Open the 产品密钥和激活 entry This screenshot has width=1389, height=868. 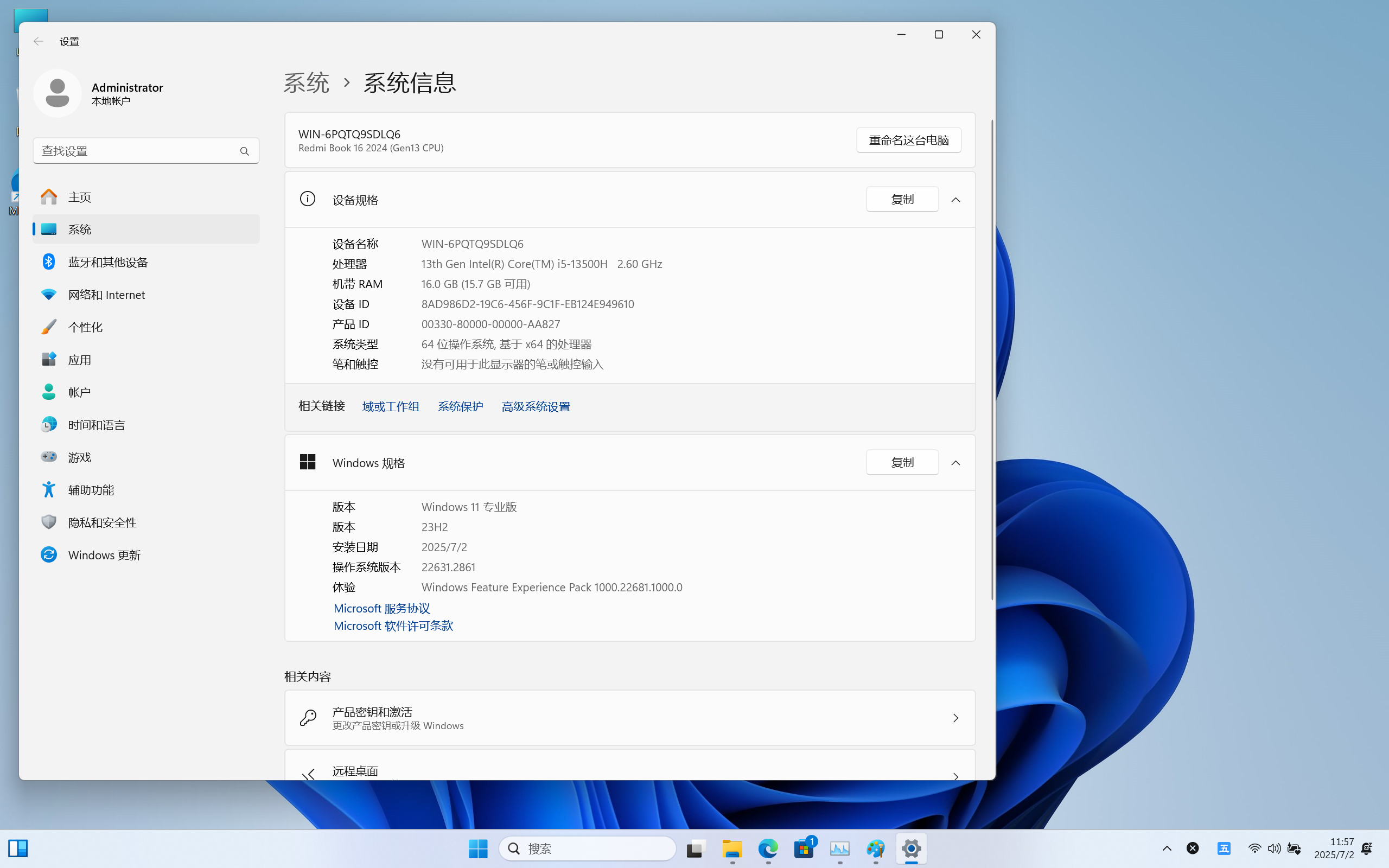click(629, 718)
